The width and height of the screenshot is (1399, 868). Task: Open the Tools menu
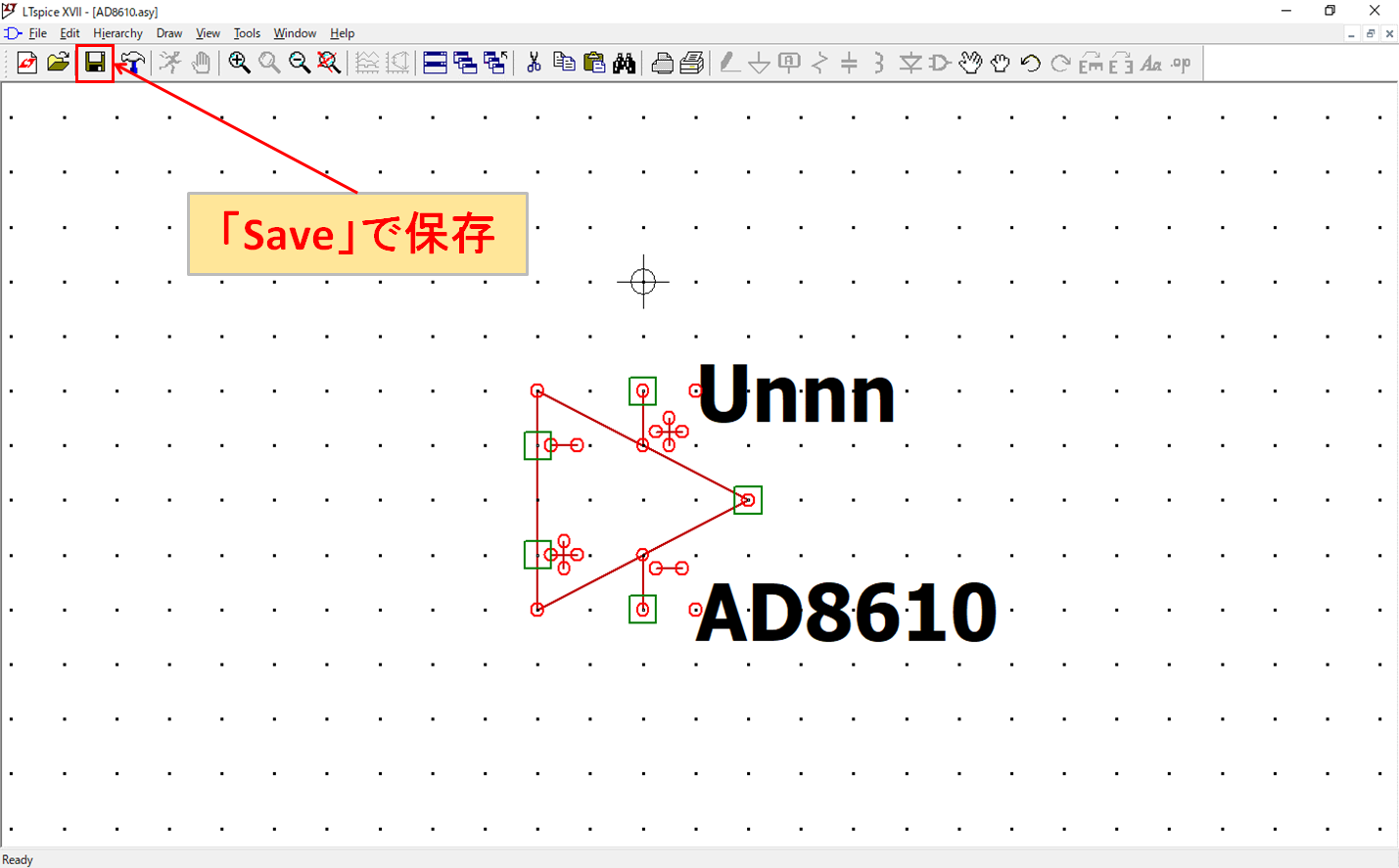point(247,33)
